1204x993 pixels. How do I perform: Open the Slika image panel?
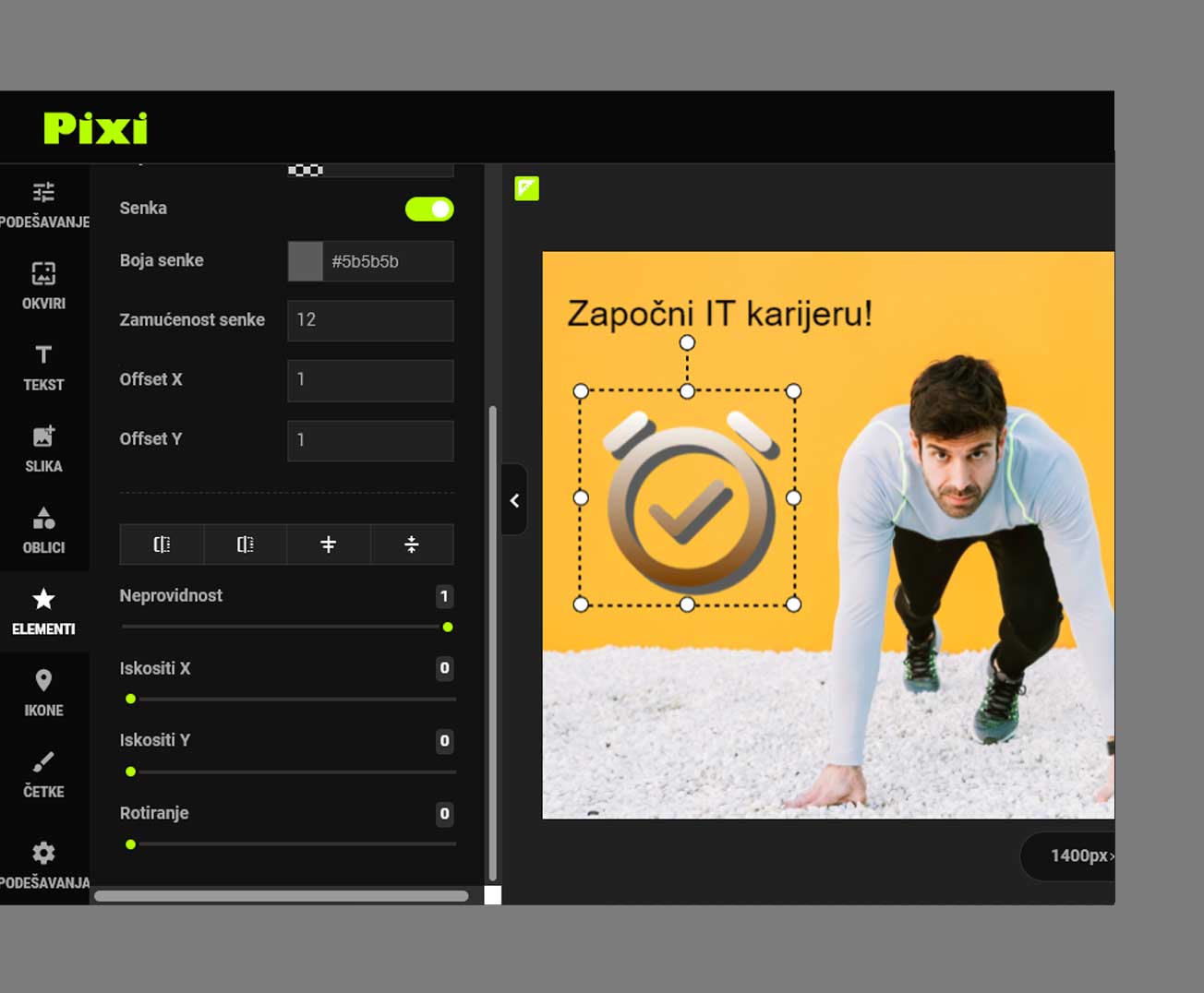click(x=43, y=449)
